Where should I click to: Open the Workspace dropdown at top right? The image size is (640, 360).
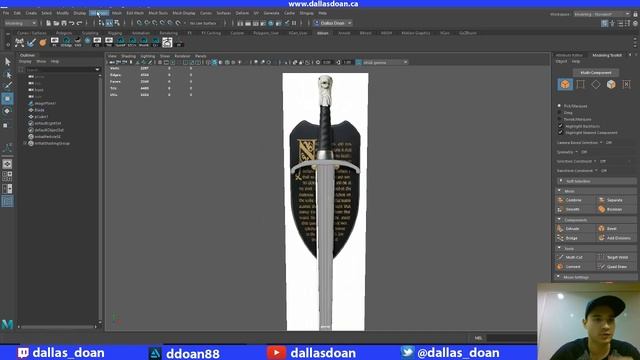(602, 14)
